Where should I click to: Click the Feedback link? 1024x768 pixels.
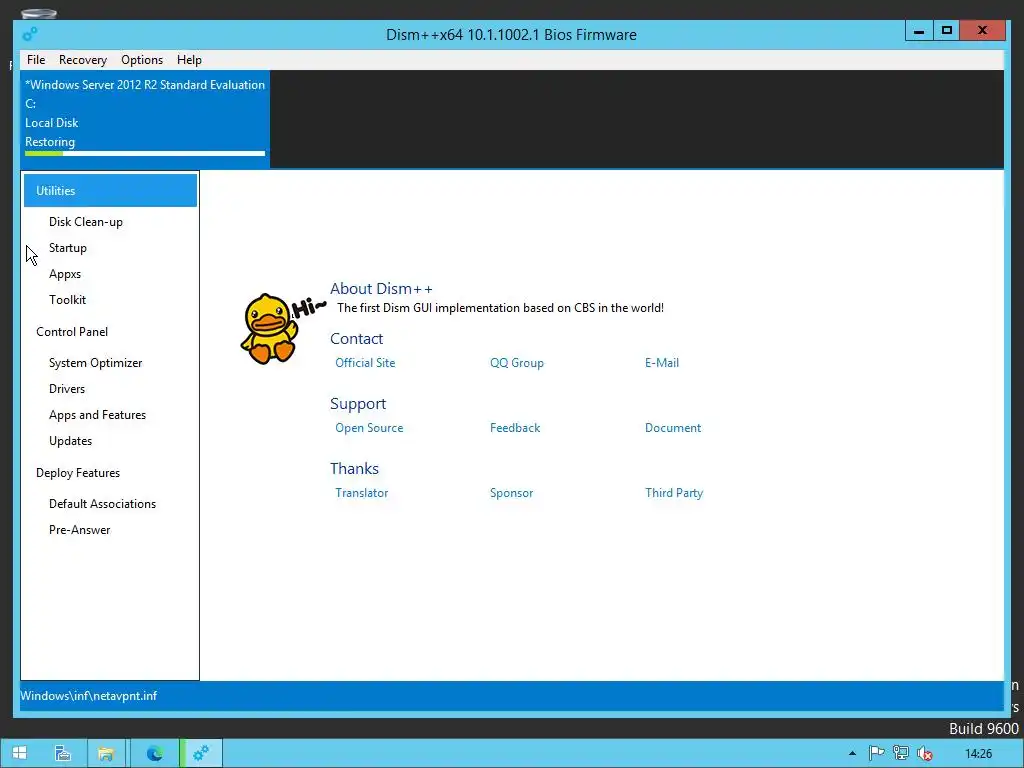(x=515, y=428)
